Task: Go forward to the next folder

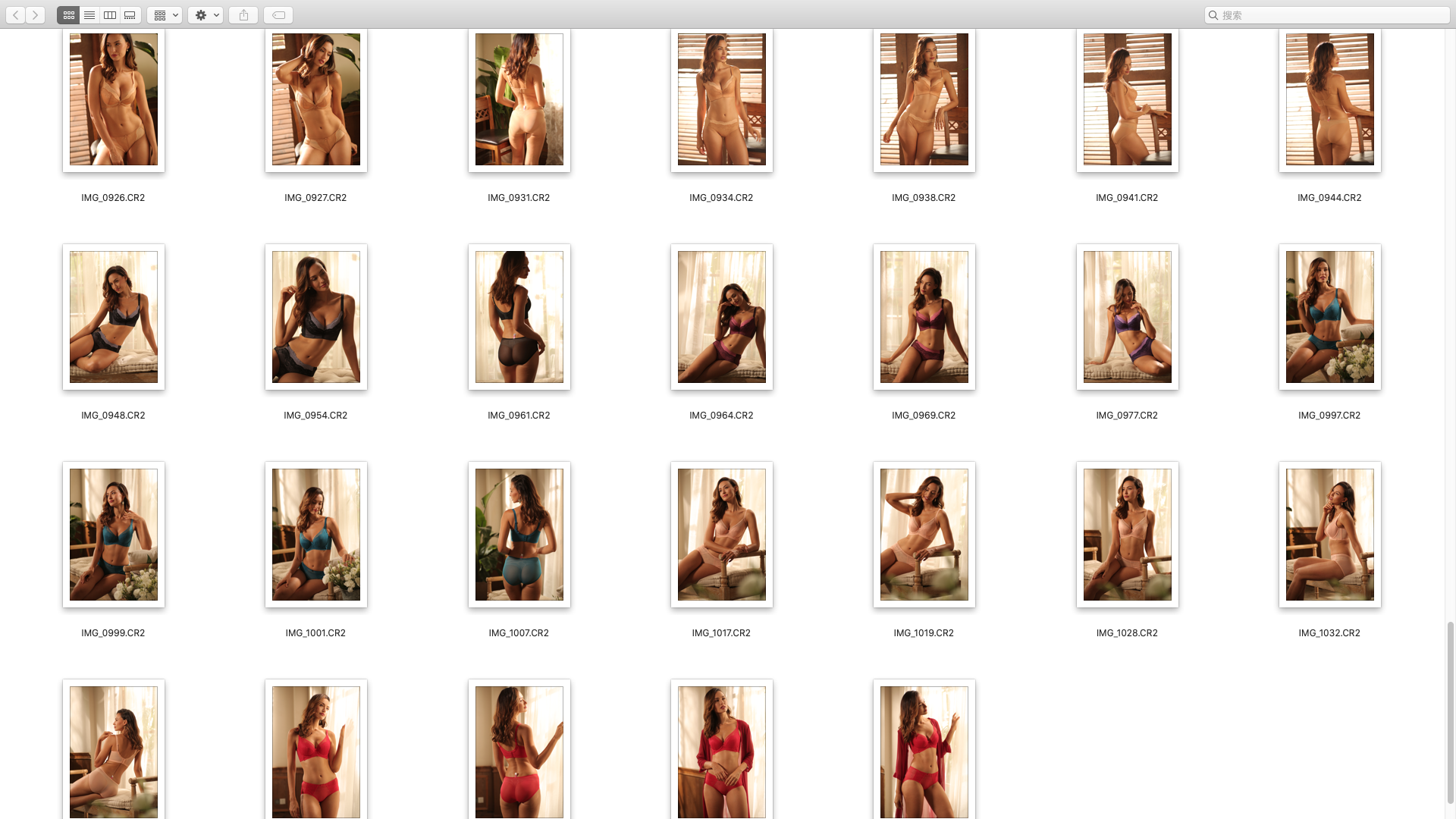Action: pos(35,15)
